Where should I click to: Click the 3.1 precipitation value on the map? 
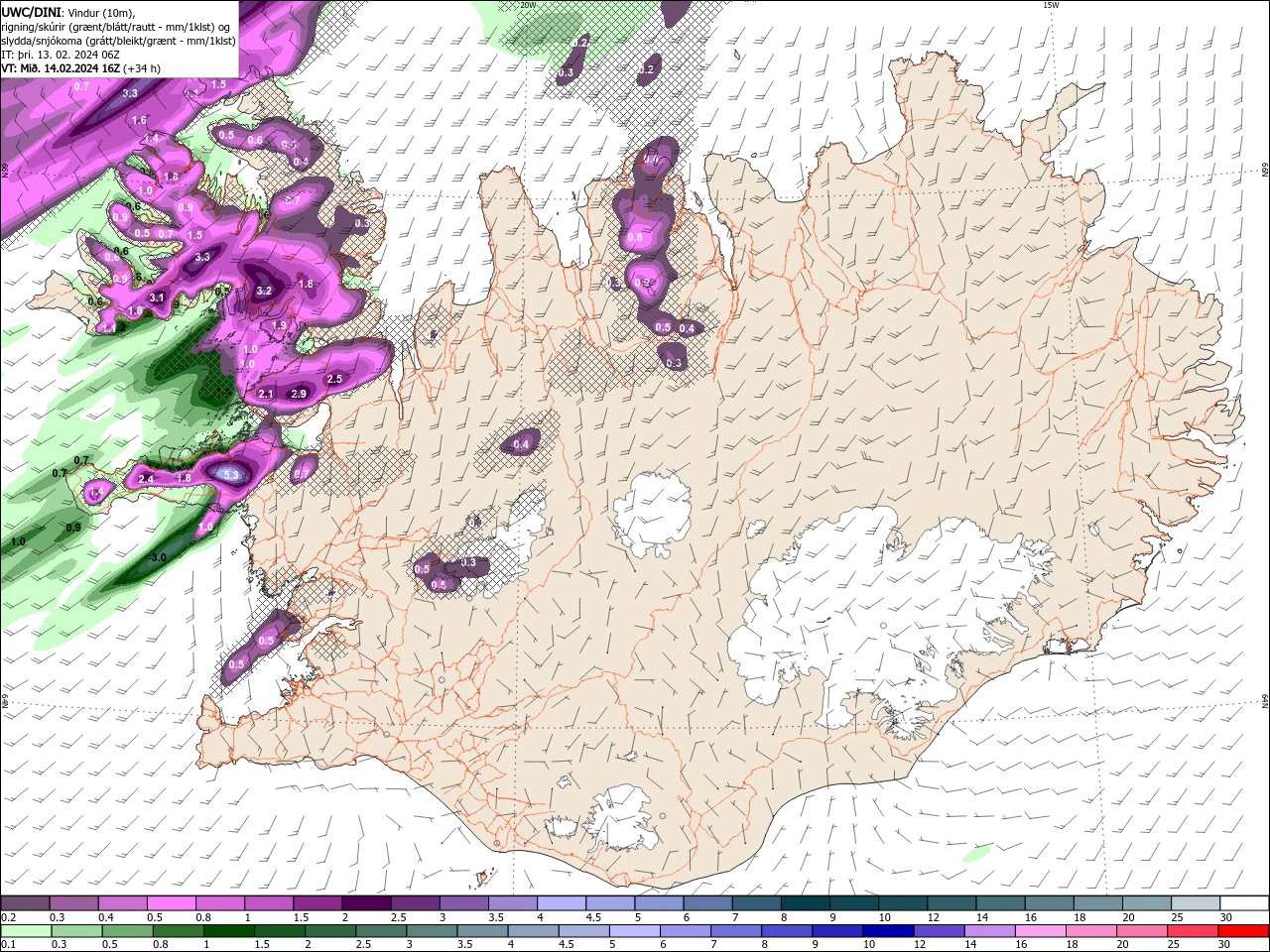pyautogui.click(x=157, y=297)
